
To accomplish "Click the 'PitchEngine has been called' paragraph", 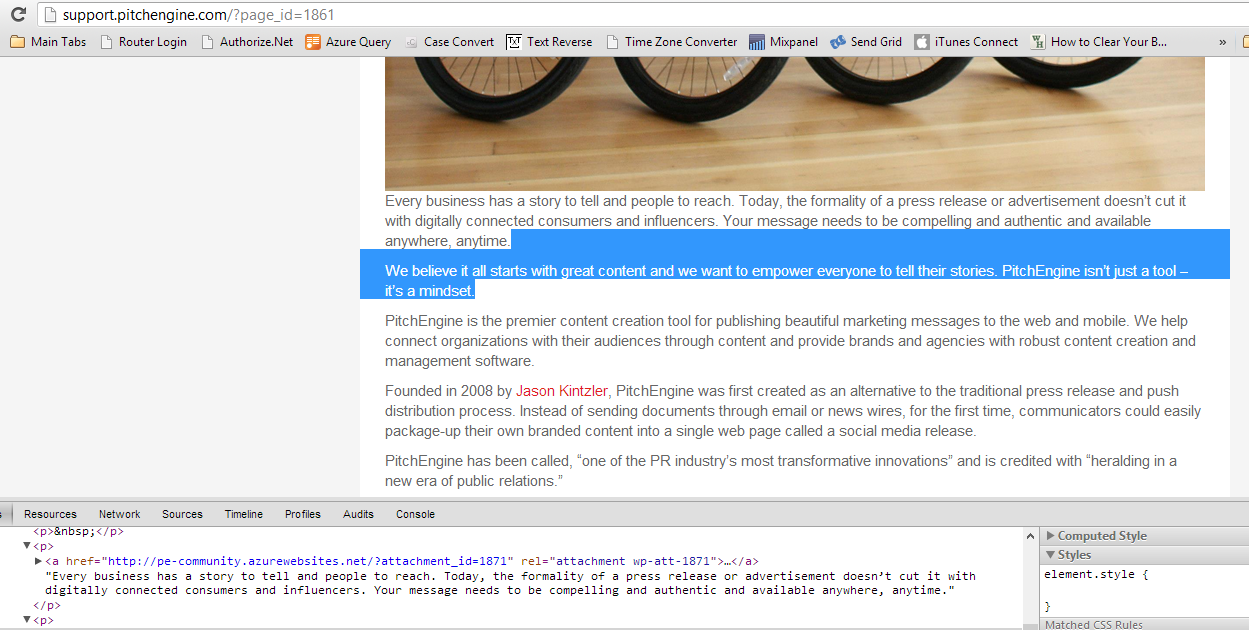I will (x=781, y=471).
